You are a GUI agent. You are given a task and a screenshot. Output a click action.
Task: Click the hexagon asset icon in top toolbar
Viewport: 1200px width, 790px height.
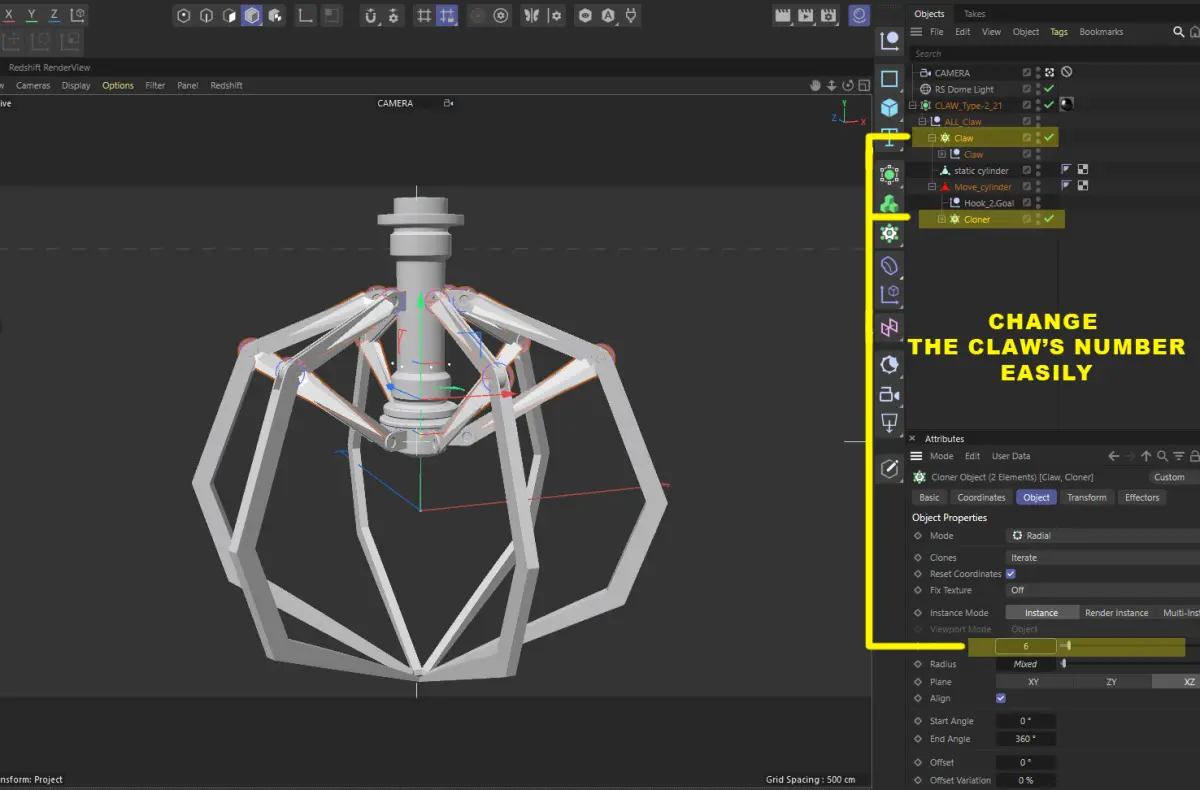tap(586, 15)
